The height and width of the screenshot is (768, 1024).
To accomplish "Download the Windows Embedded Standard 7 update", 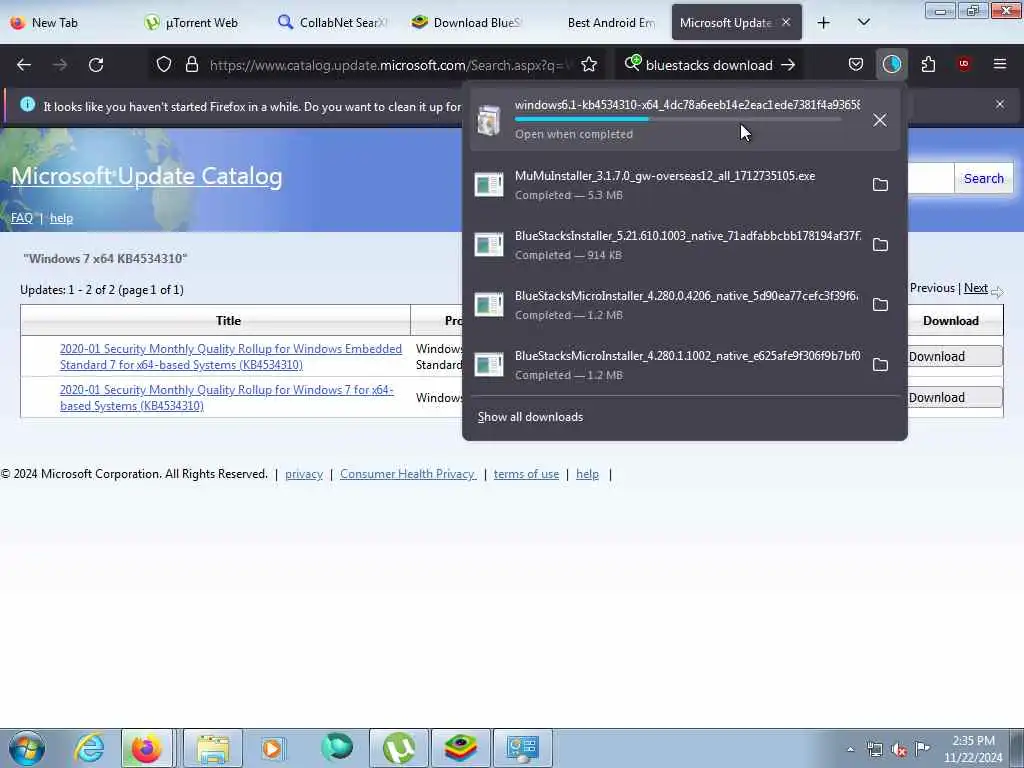I will 953,357.
